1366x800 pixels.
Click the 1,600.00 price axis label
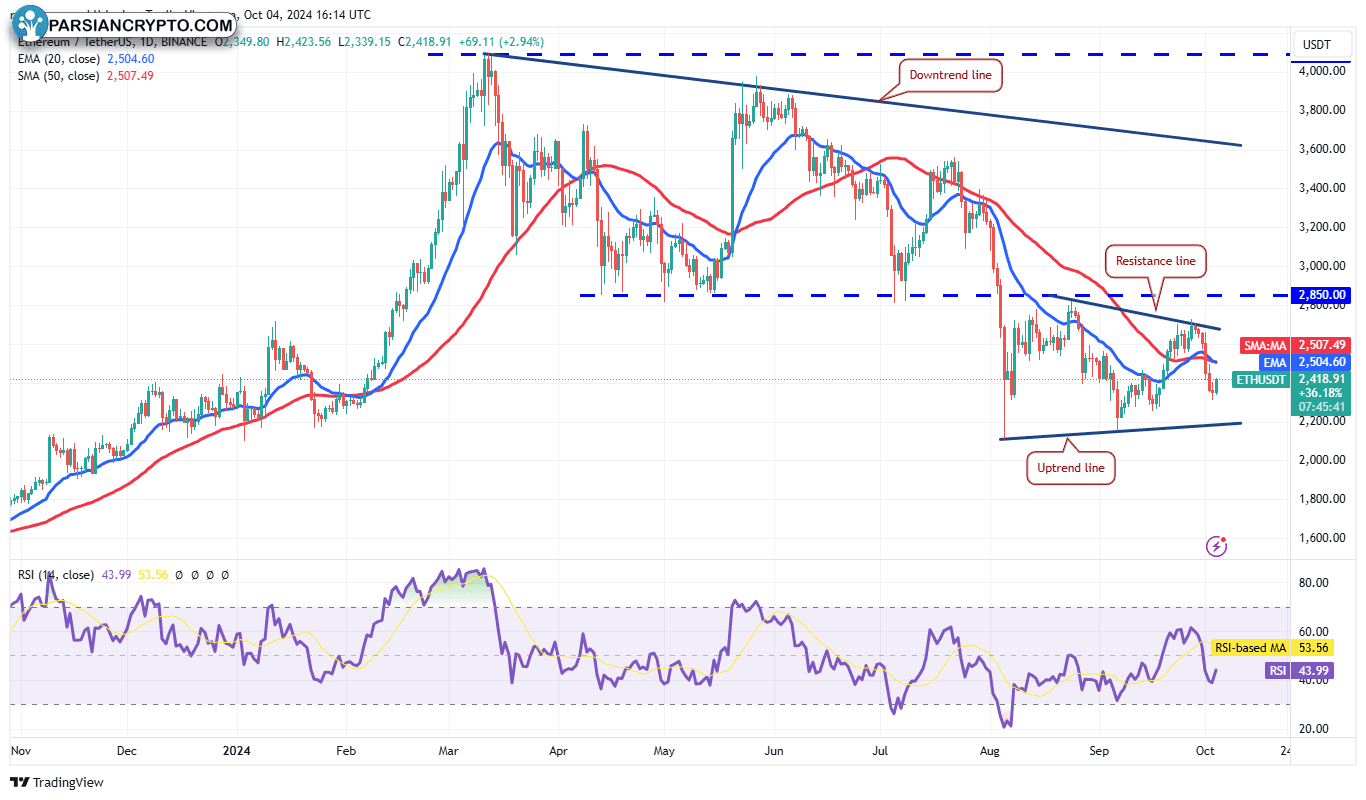point(1321,538)
